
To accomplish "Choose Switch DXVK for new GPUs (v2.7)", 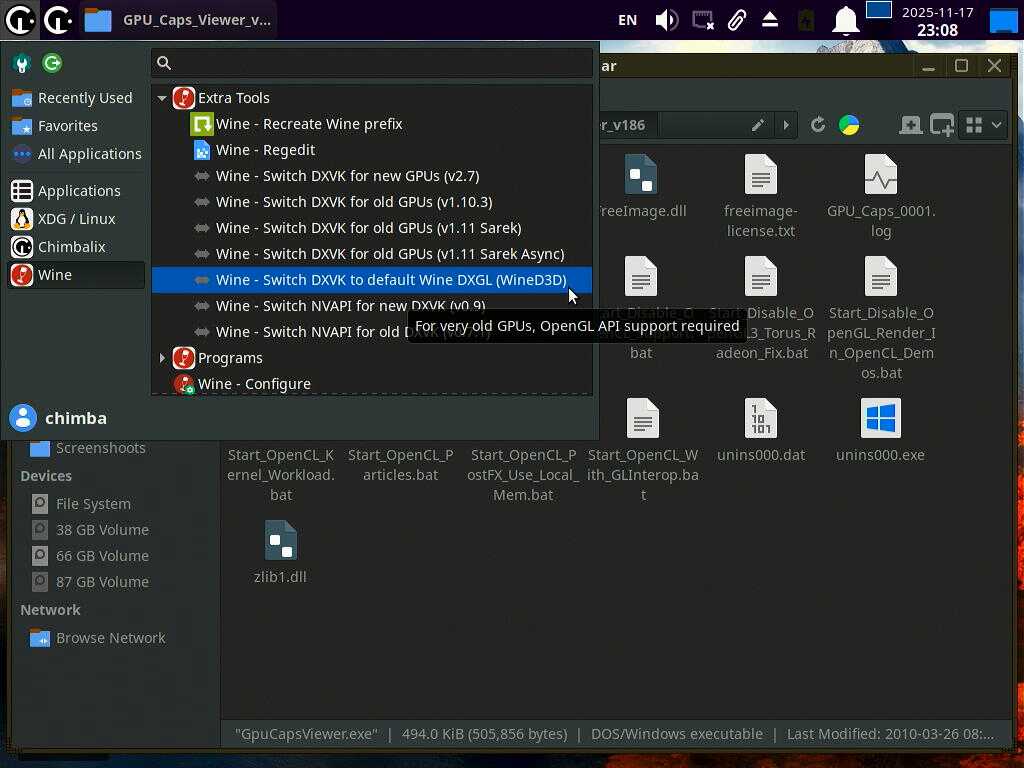I will (x=372, y=176).
